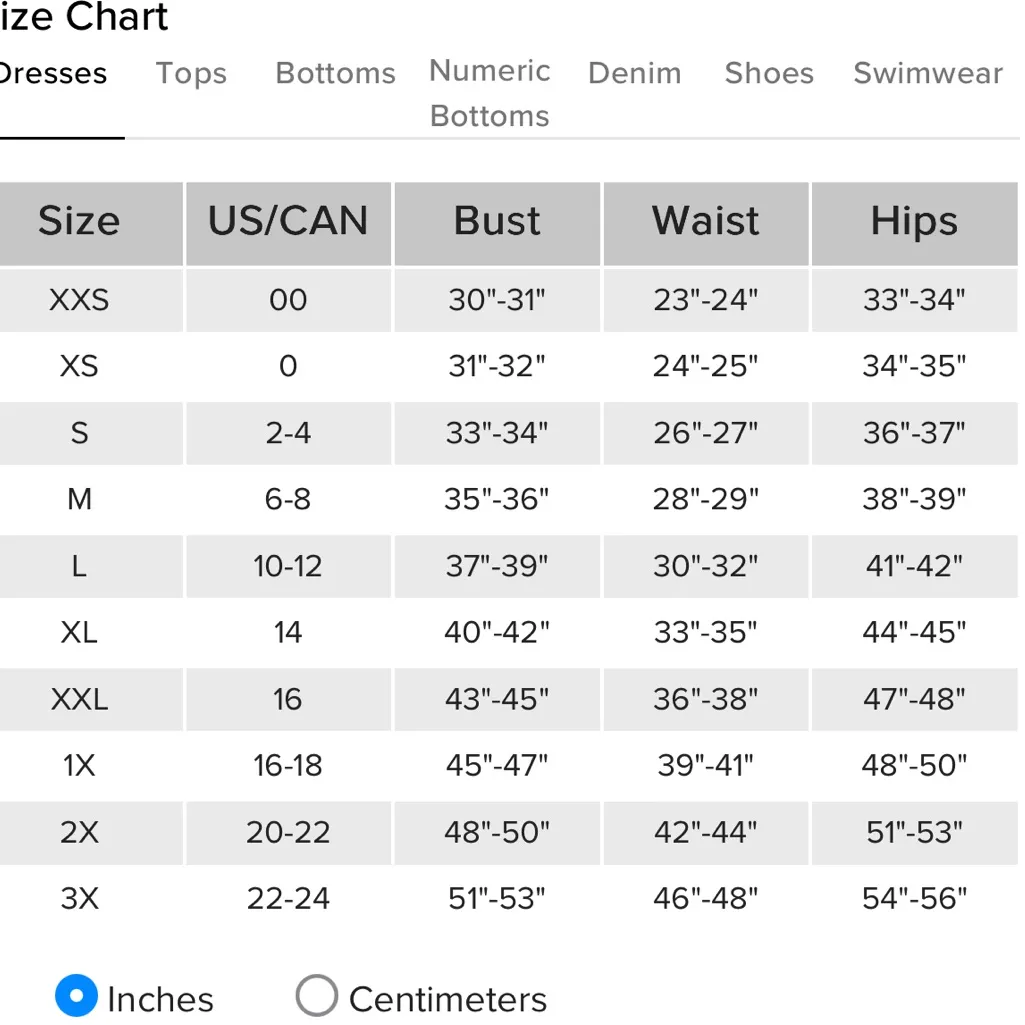1025x1025 pixels.
Task: Show the Swimwear size chart tab
Action: (927, 74)
